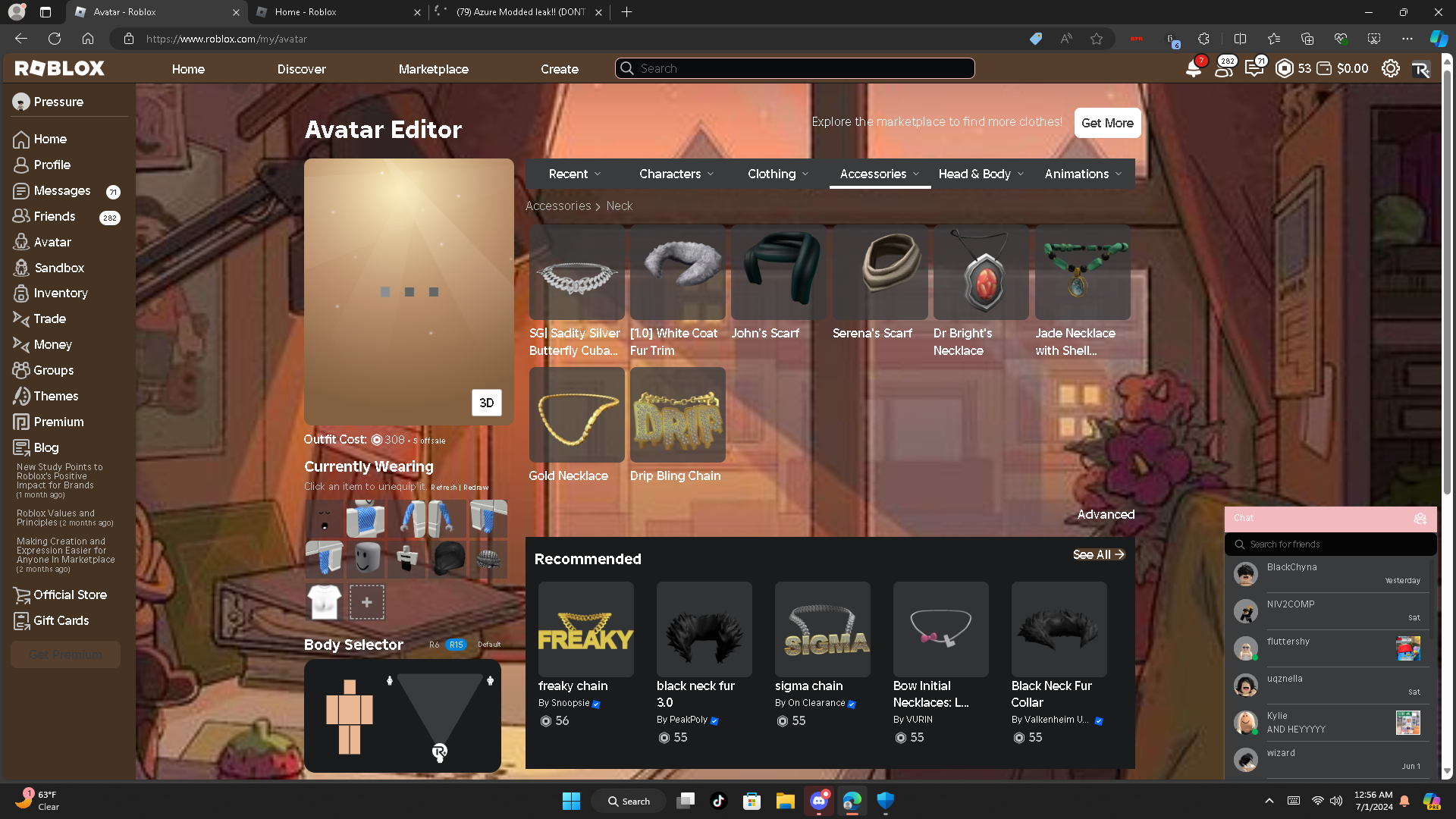Open File Explorer from the taskbar
The width and height of the screenshot is (1456, 819).
tap(785, 801)
